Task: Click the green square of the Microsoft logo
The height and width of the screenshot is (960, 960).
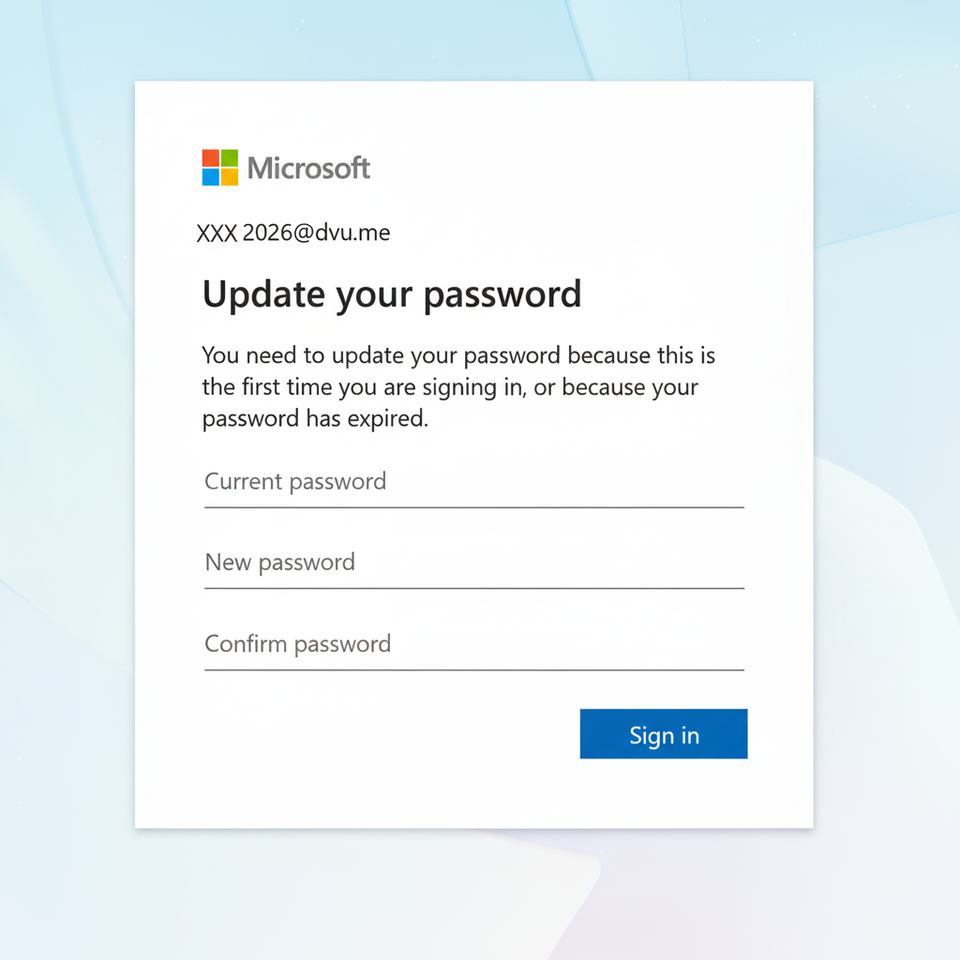Action: click(229, 158)
